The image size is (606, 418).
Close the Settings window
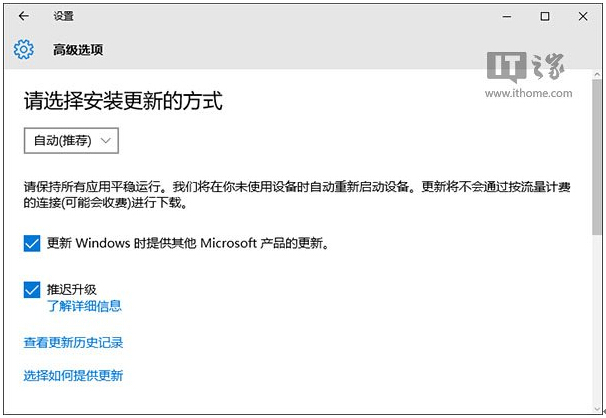click(586, 16)
